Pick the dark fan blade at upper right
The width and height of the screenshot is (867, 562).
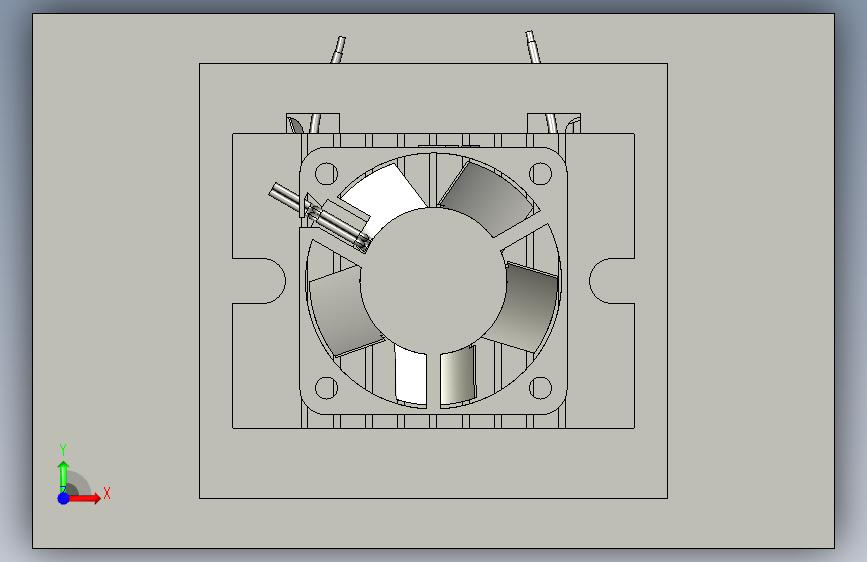click(488, 199)
